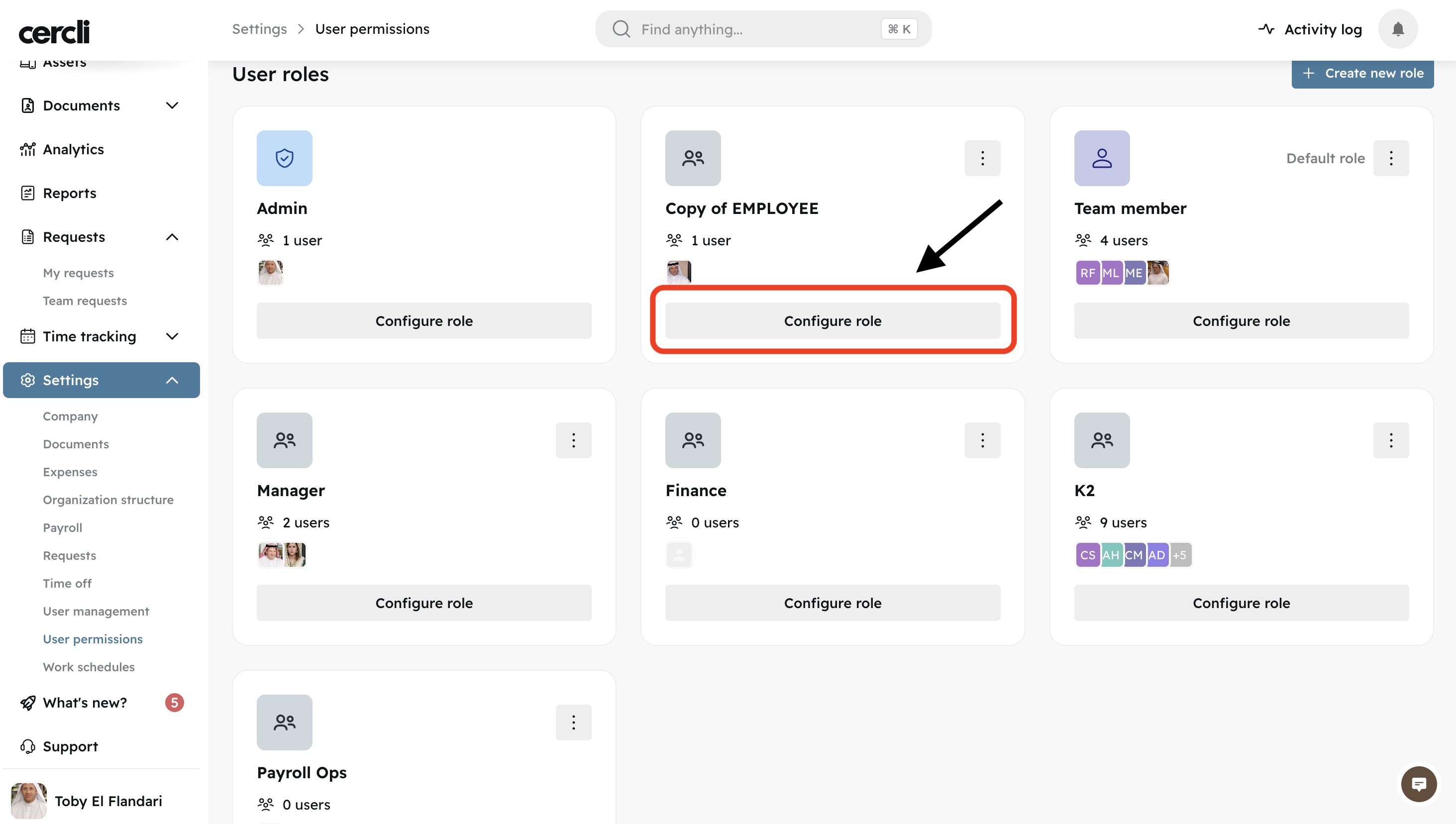Go to My requests
The width and height of the screenshot is (1456, 824).
[x=78, y=273]
